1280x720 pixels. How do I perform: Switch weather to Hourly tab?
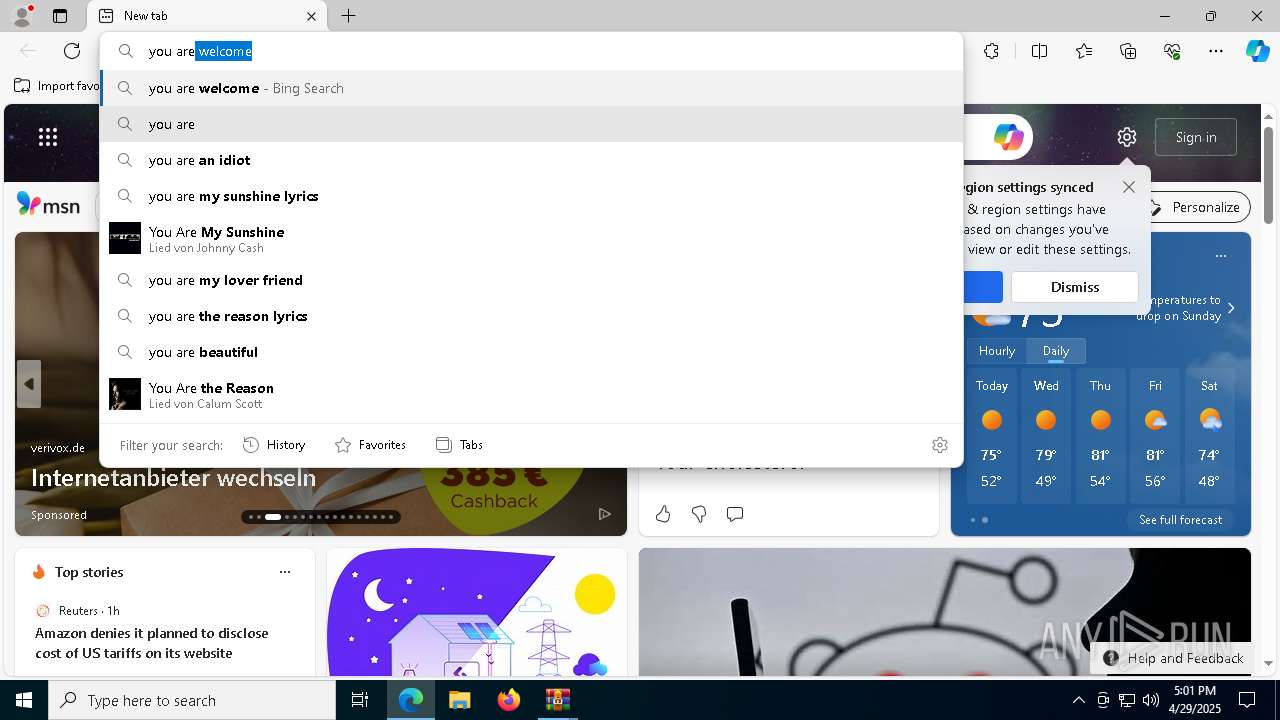(997, 351)
